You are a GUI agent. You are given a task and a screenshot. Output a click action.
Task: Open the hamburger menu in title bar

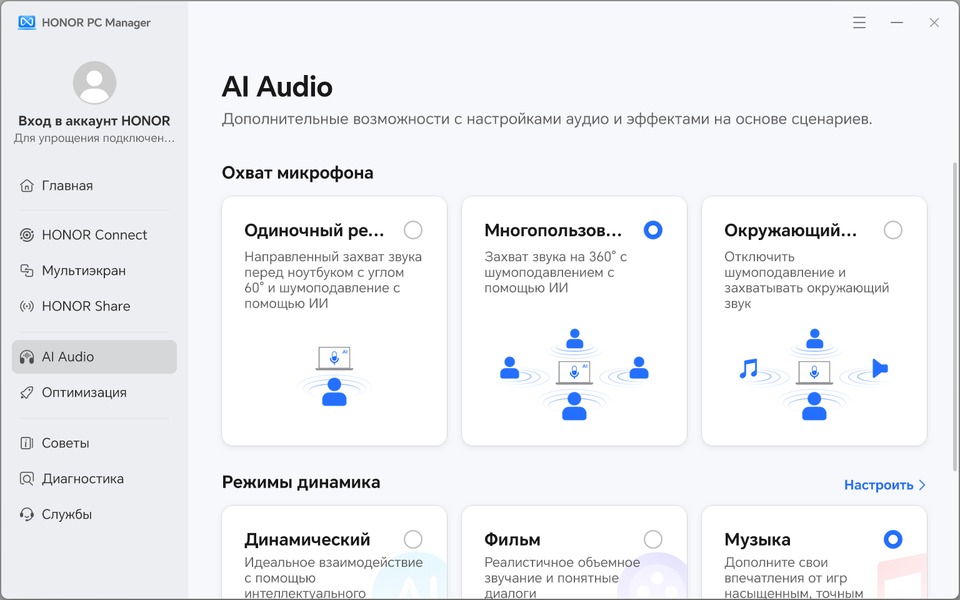point(859,23)
